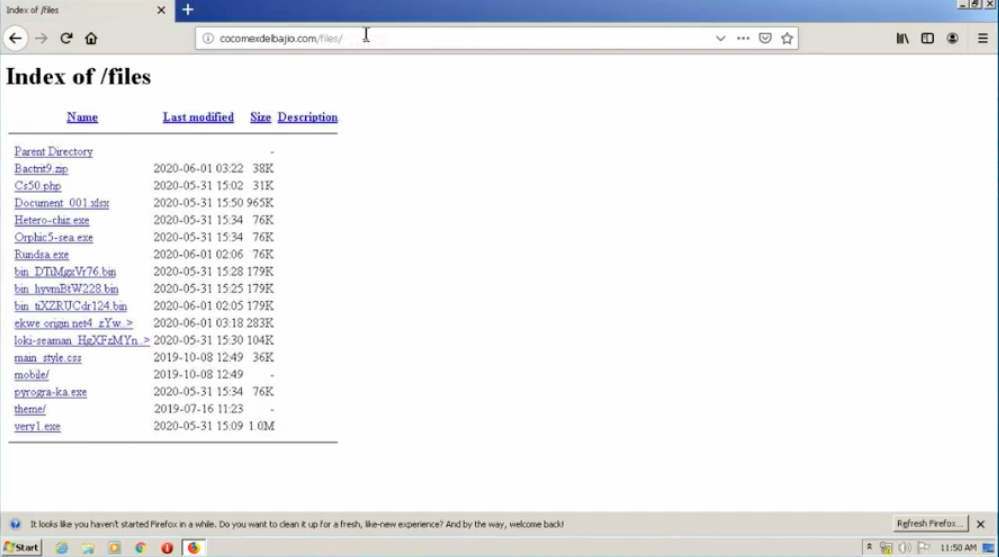
Task: Click the volume speaker tray icon
Action: click(x=905, y=547)
